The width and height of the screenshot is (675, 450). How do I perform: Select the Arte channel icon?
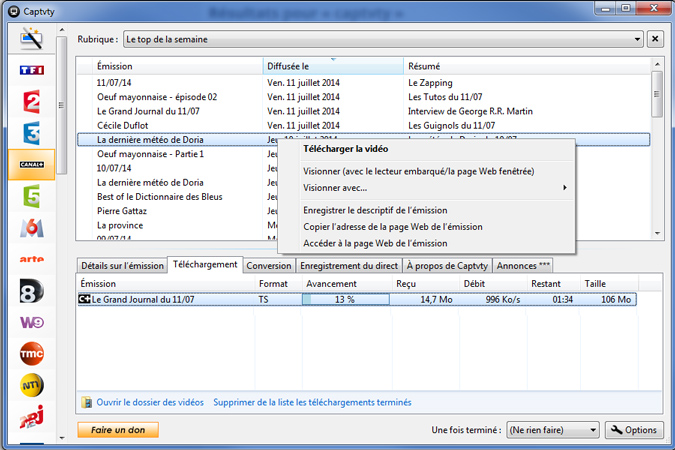point(31,259)
